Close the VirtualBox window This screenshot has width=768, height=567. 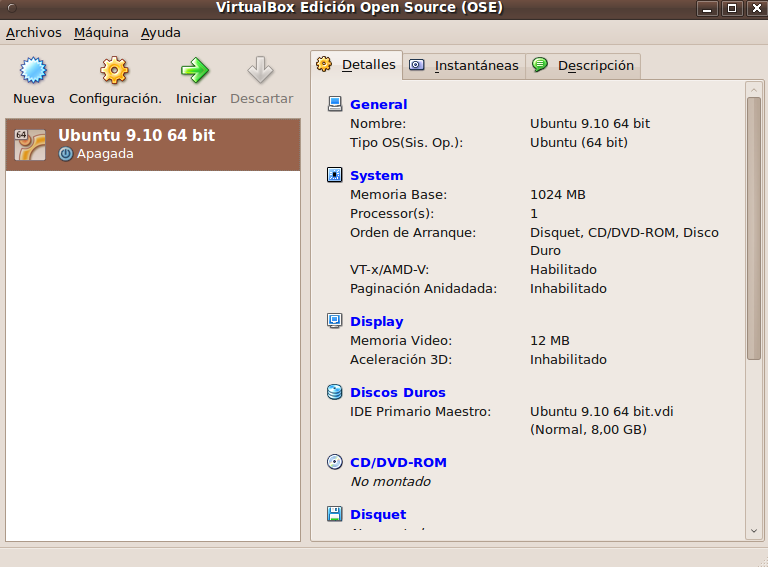(x=757, y=8)
